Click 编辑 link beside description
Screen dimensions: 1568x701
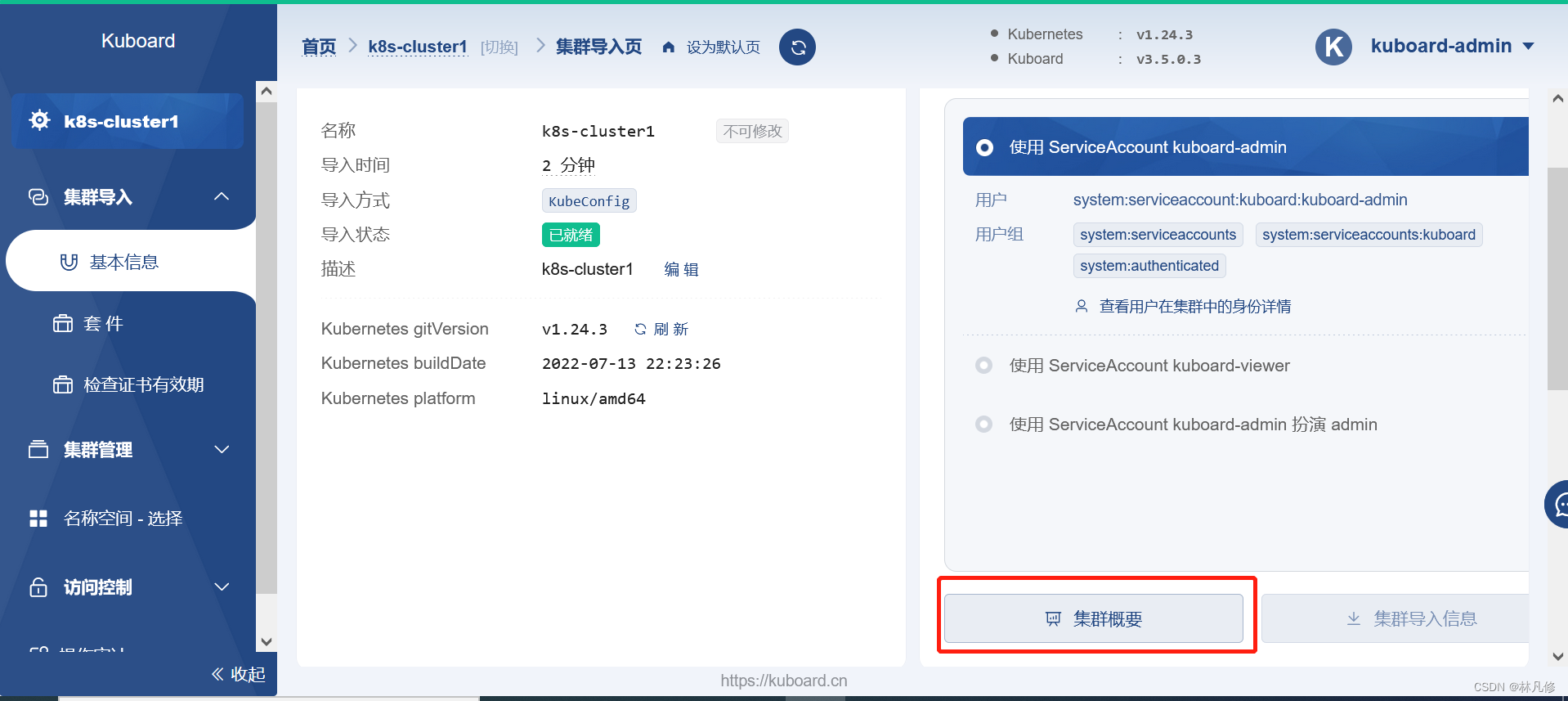coord(682,269)
